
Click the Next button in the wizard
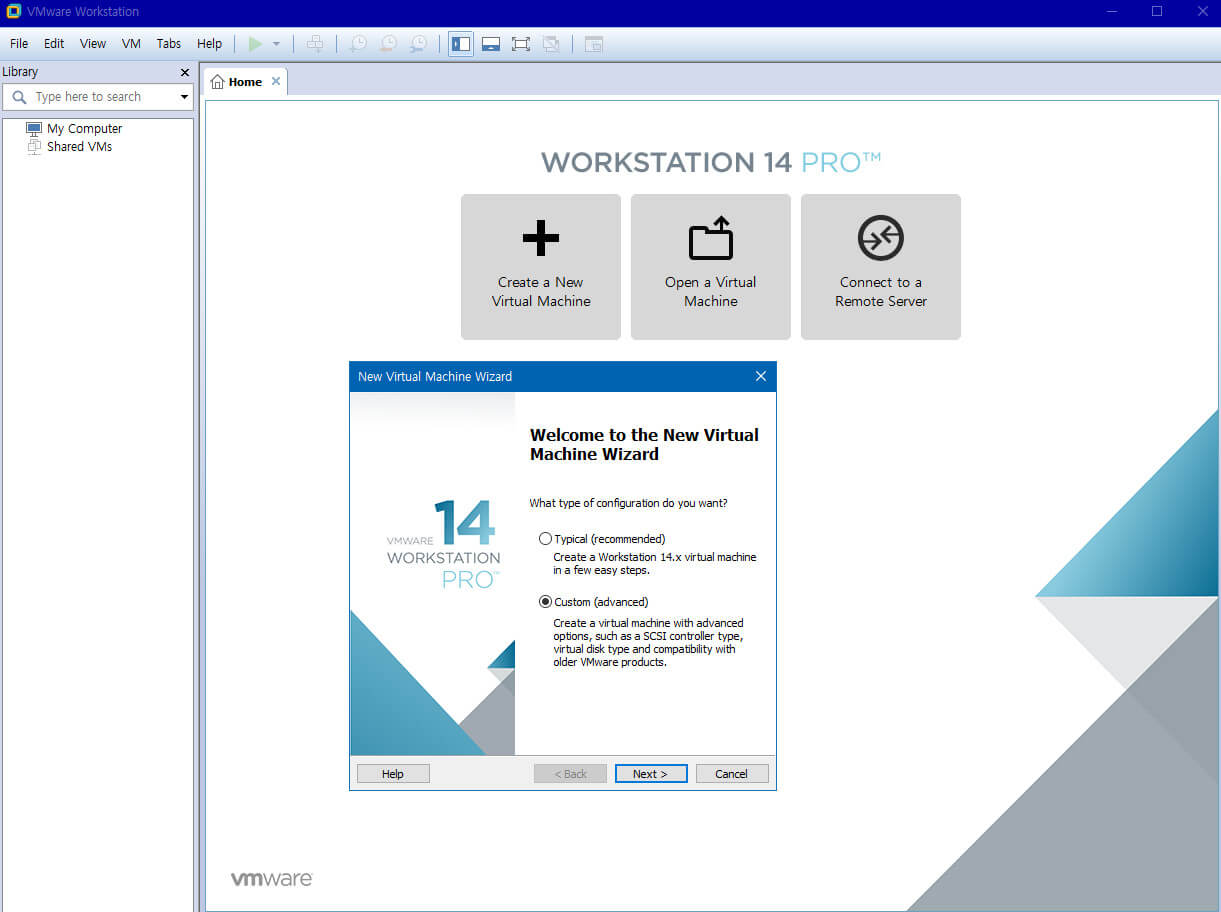(x=650, y=774)
